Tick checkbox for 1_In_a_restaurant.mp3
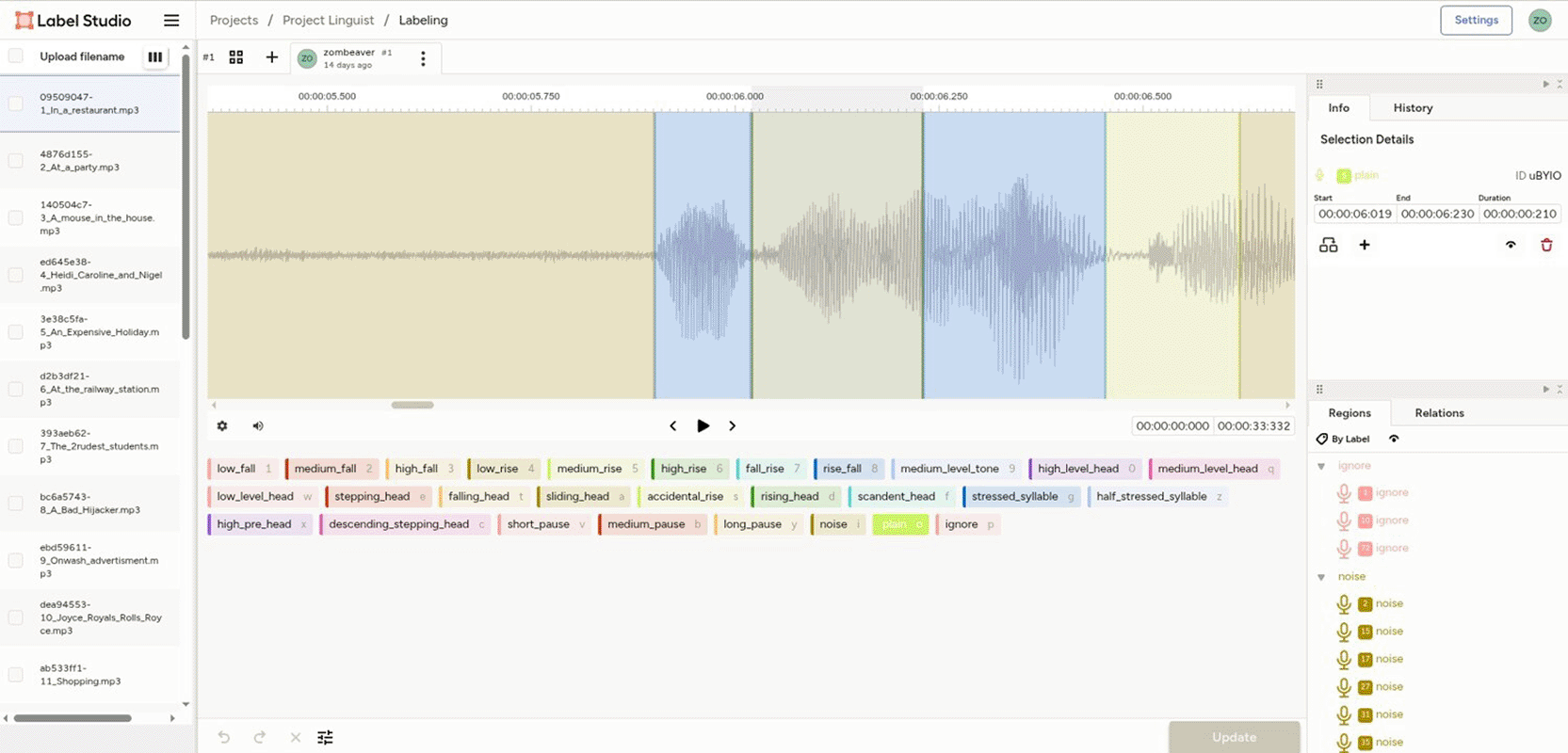 pos(16,104)
